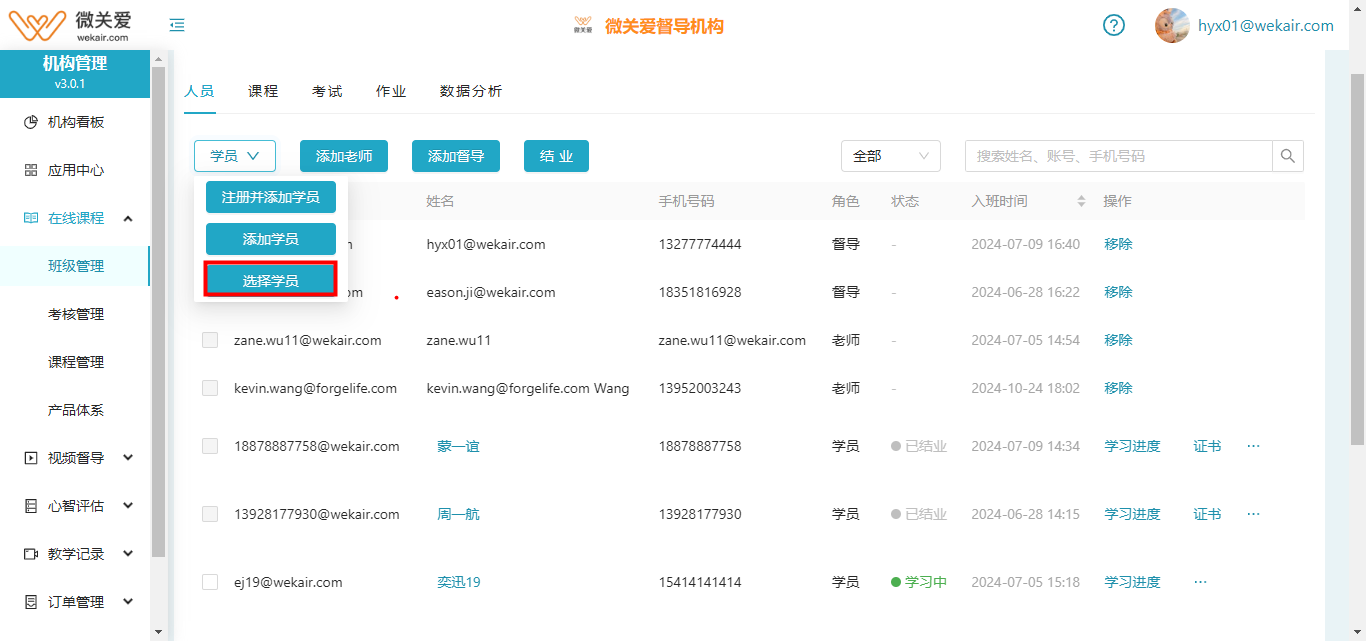Click 机构看板 dashboard icon

click(x=31, y=122)
